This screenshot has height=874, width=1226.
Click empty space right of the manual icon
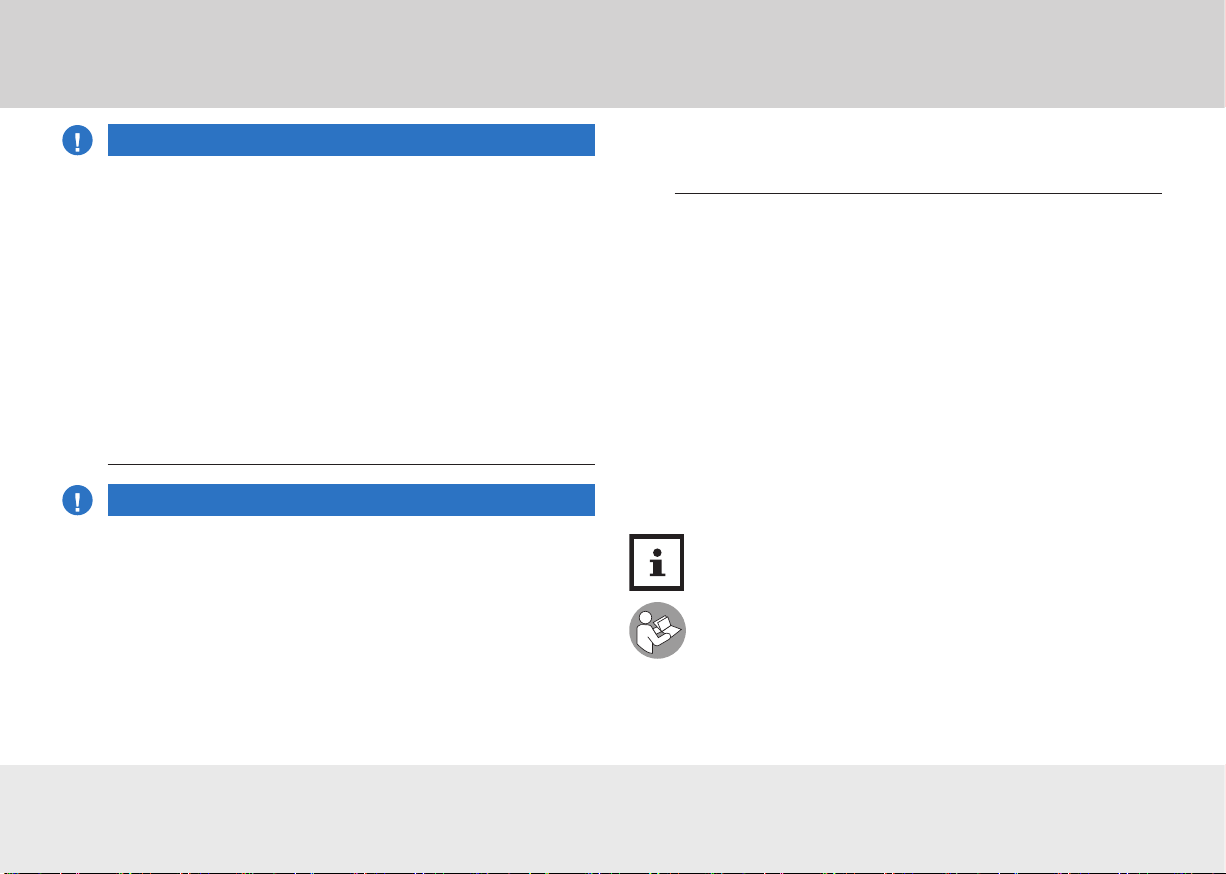pyautogui.click(x=925, y=630)
